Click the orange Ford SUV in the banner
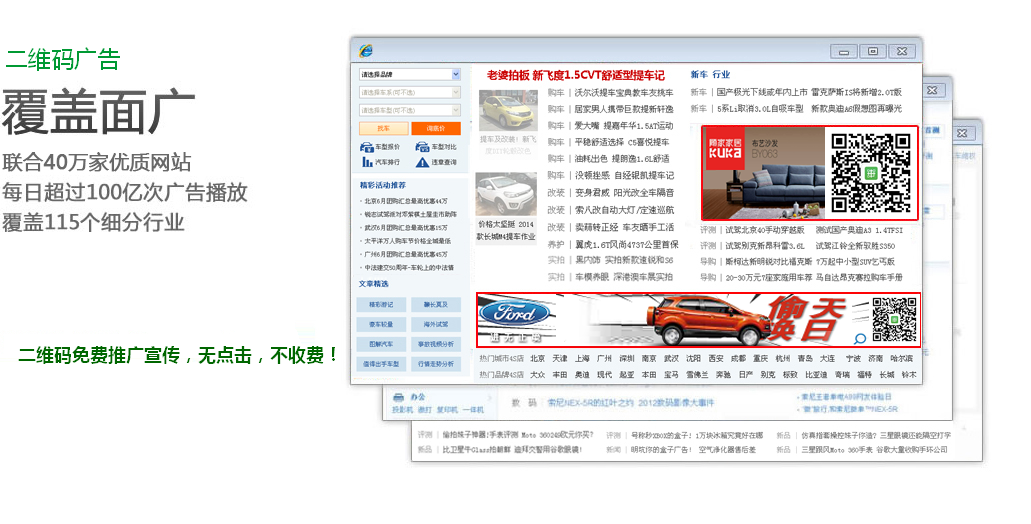The height and width of the screenshot is (524, 1031). click(x=710, y=319)
